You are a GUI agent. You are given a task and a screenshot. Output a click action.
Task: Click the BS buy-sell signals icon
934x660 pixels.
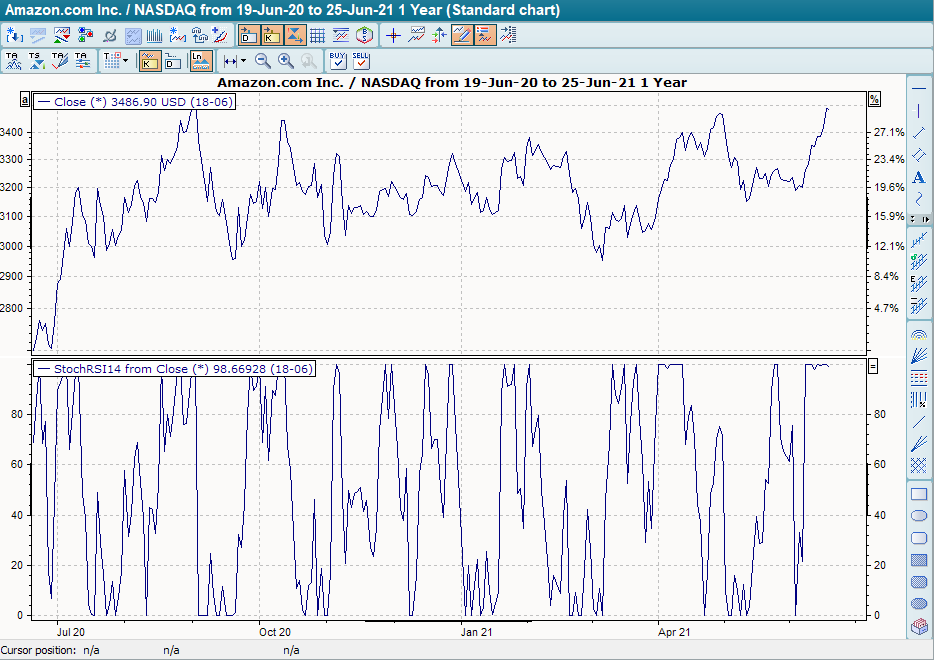(x=365, y=35)
